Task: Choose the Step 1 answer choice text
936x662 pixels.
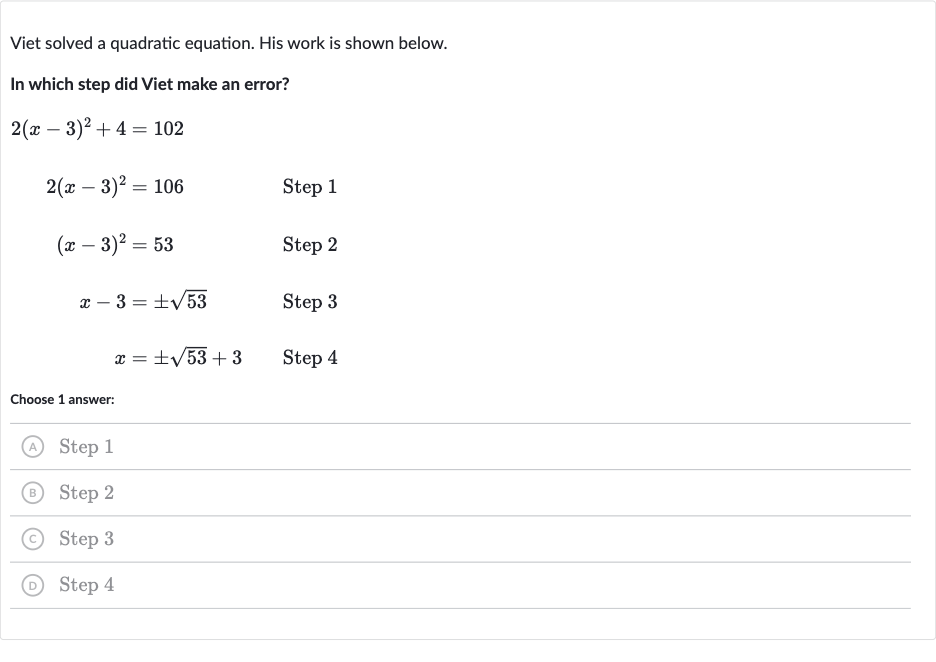Action: [86, 447]
